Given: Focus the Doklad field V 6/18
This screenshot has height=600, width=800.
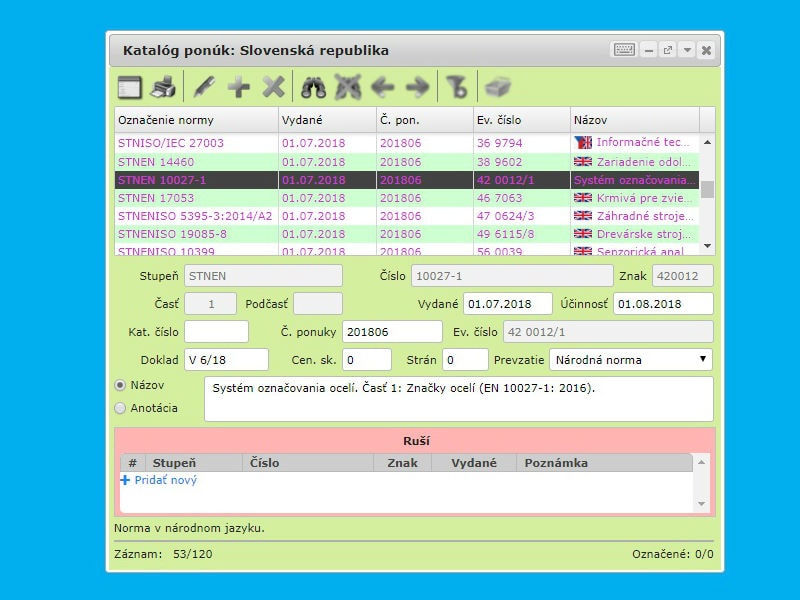Looking at the screenshot, I should pyautogui.click(x=226, y=360).
